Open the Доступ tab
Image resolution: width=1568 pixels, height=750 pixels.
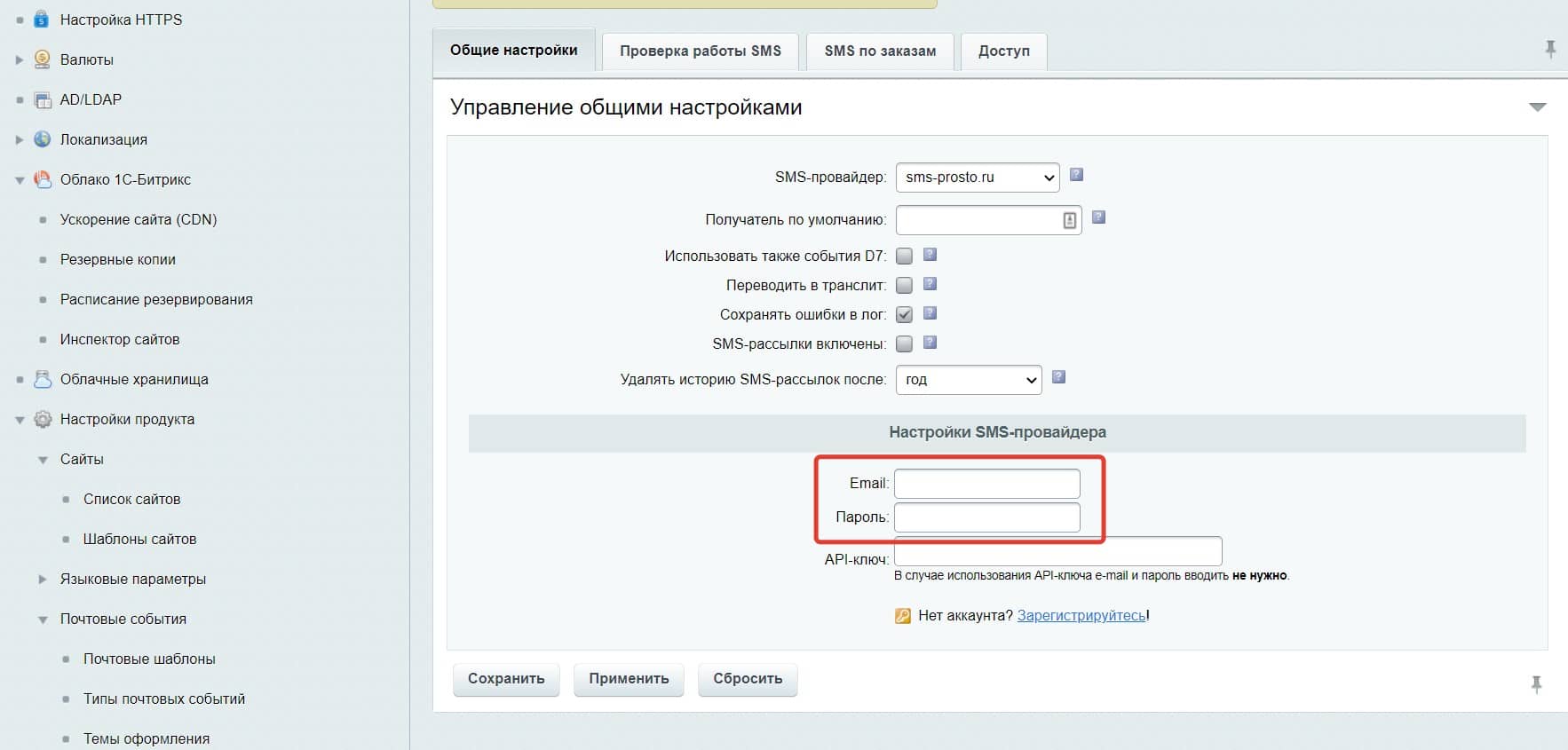tap(1004, 51)
